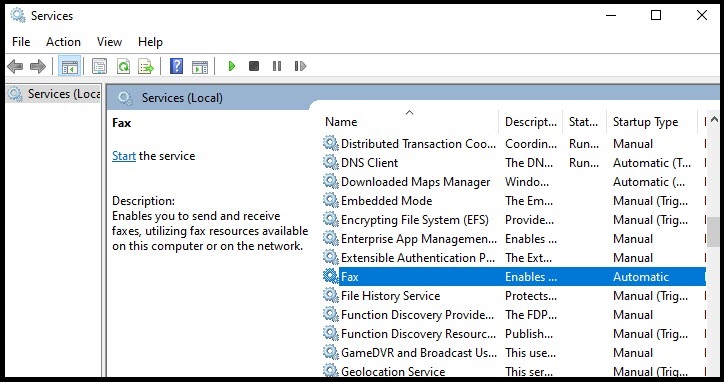Click gear icon of Fax row

click(x=330, y=276)
